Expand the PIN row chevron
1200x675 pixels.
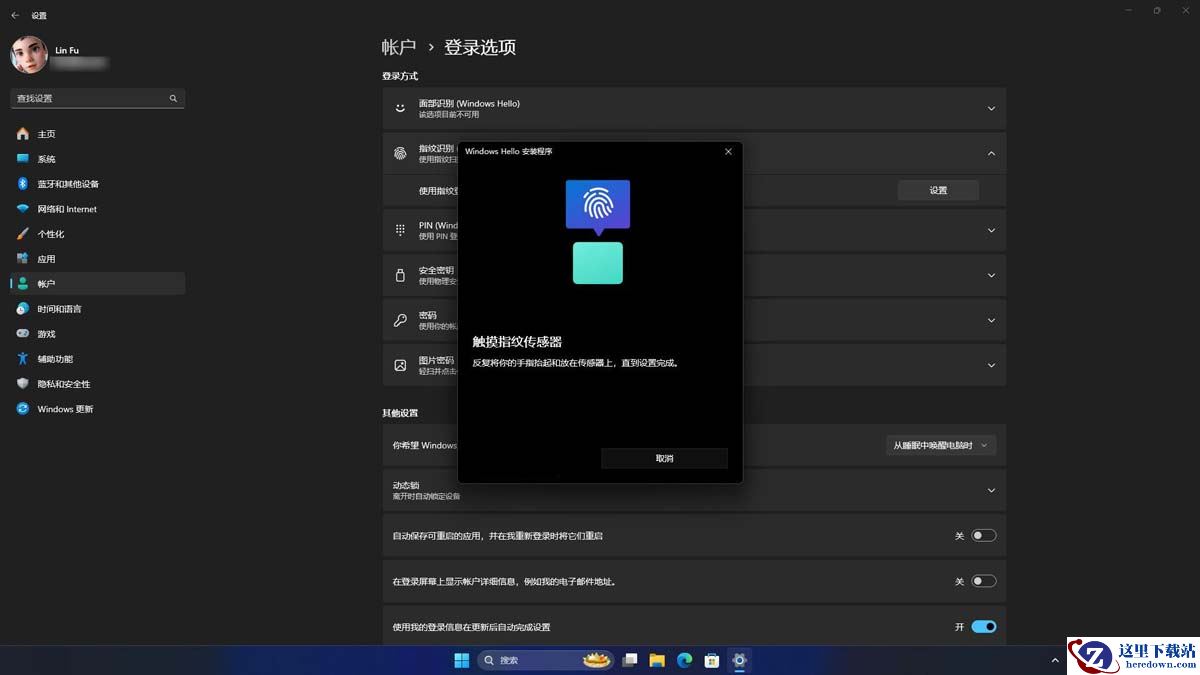[991, 230]
